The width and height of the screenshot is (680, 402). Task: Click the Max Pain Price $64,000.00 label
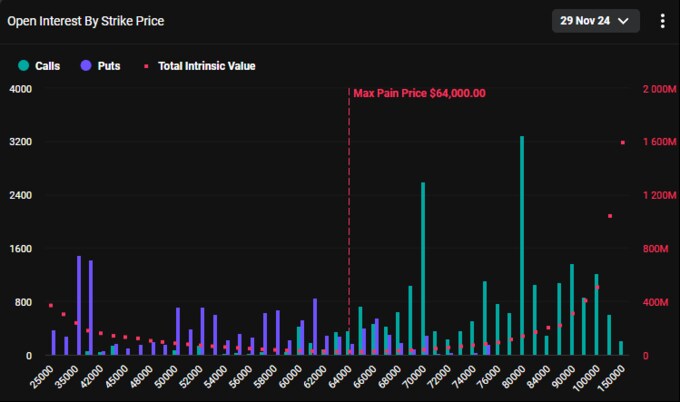(419, 93)
